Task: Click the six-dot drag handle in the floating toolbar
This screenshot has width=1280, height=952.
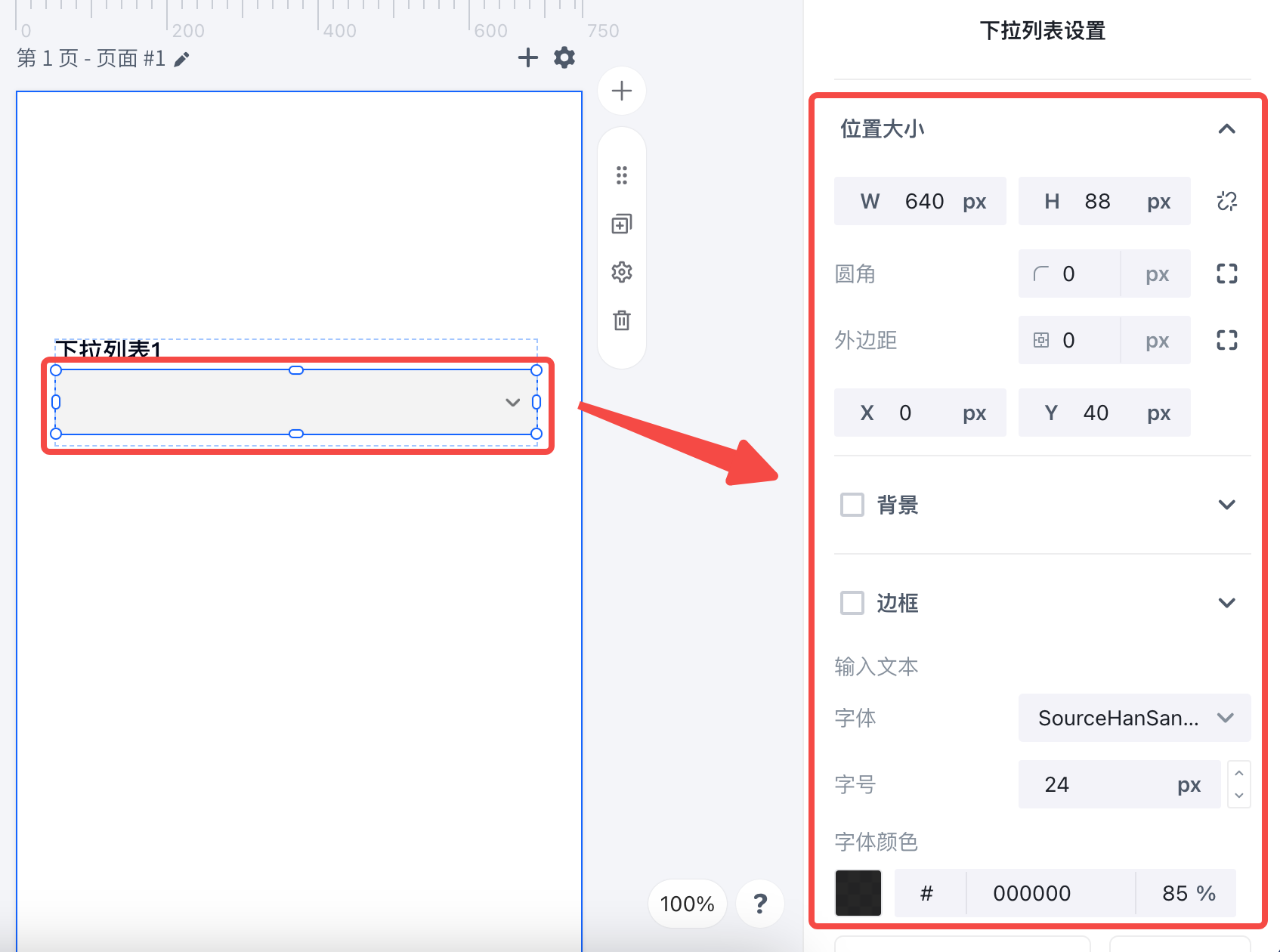Action: tap(621, 175)
